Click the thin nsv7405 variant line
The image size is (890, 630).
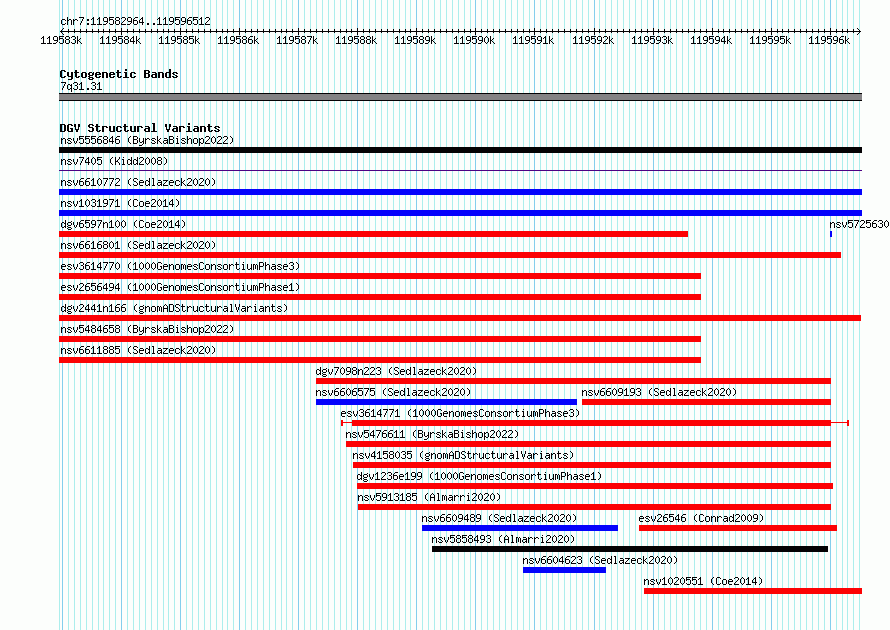point(460,170)
